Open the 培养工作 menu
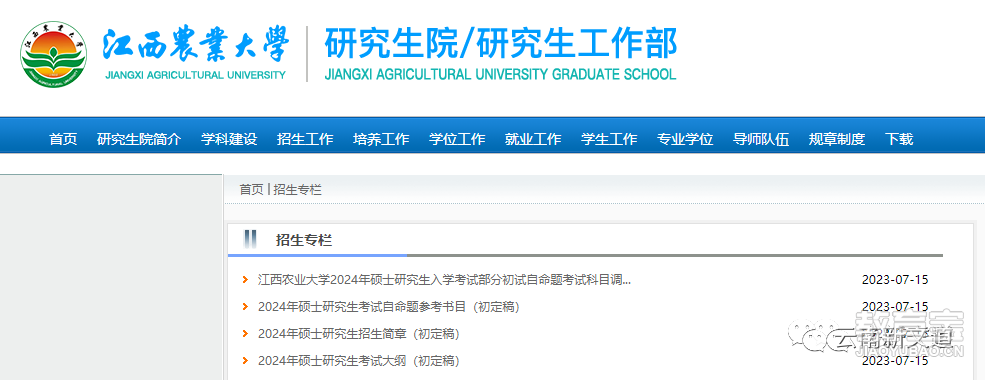The width and height of the screenshot is (985, 380). [381, 139]
